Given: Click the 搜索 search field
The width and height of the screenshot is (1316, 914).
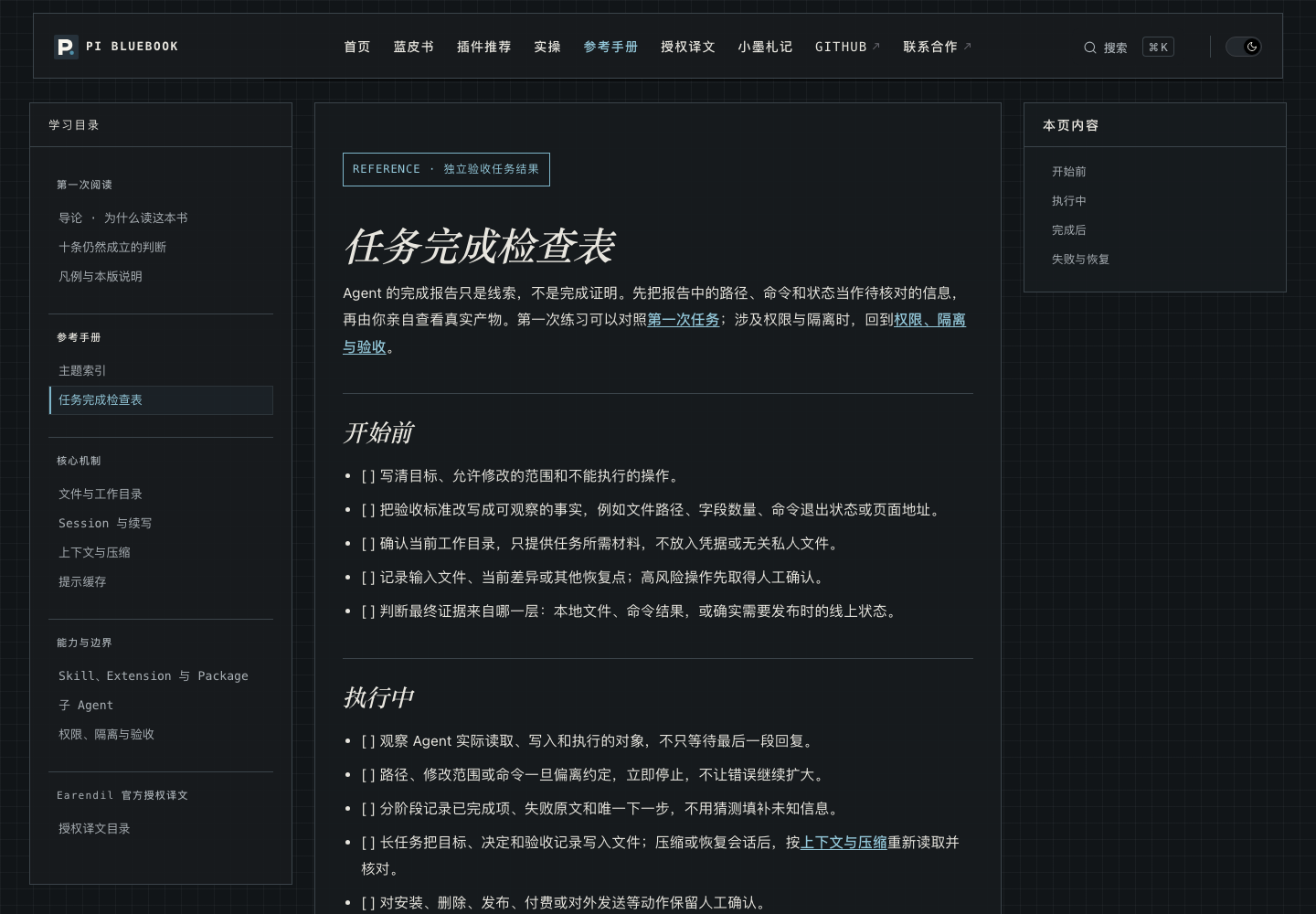Looking at the screenshot, I should 1128,48.
